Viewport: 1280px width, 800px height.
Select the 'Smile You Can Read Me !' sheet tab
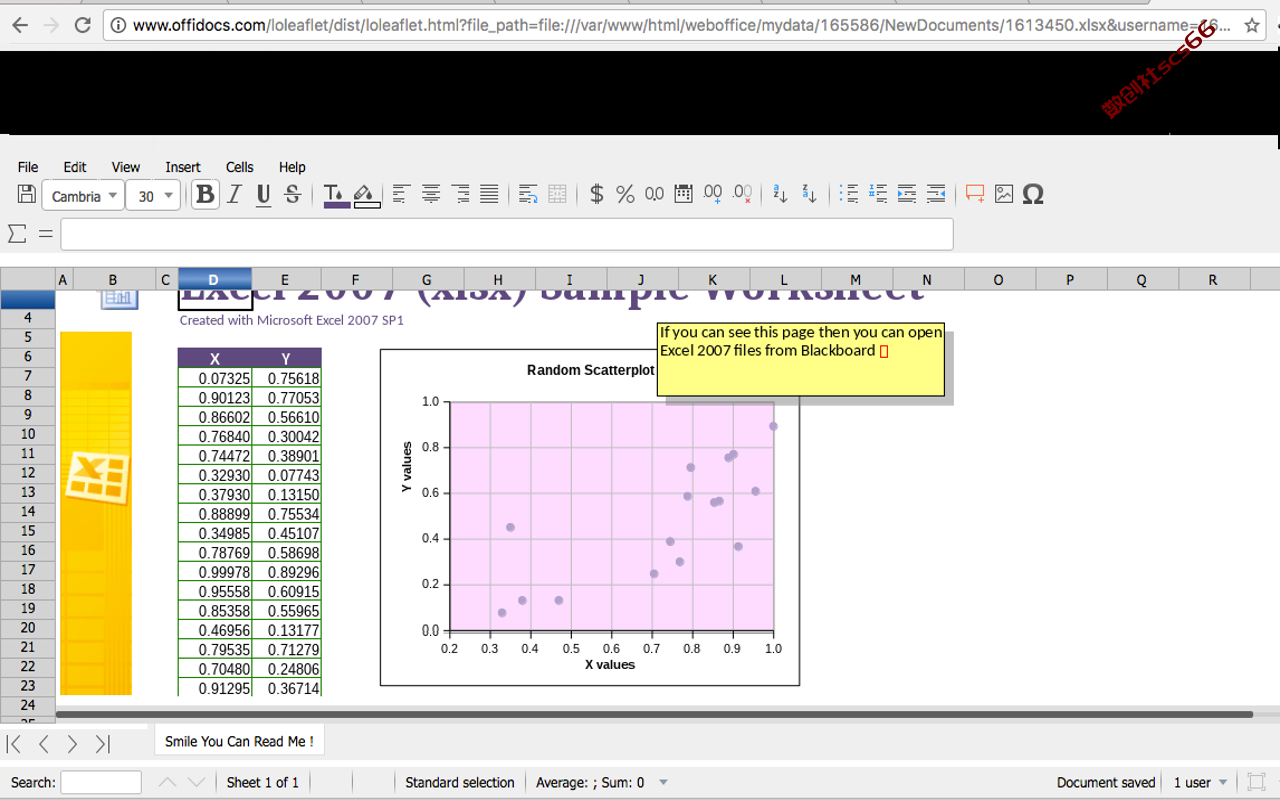click(239, 741)
